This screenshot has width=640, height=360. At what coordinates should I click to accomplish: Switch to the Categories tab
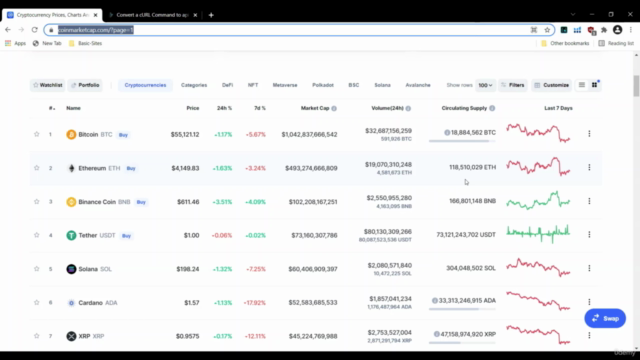(194, 85)
